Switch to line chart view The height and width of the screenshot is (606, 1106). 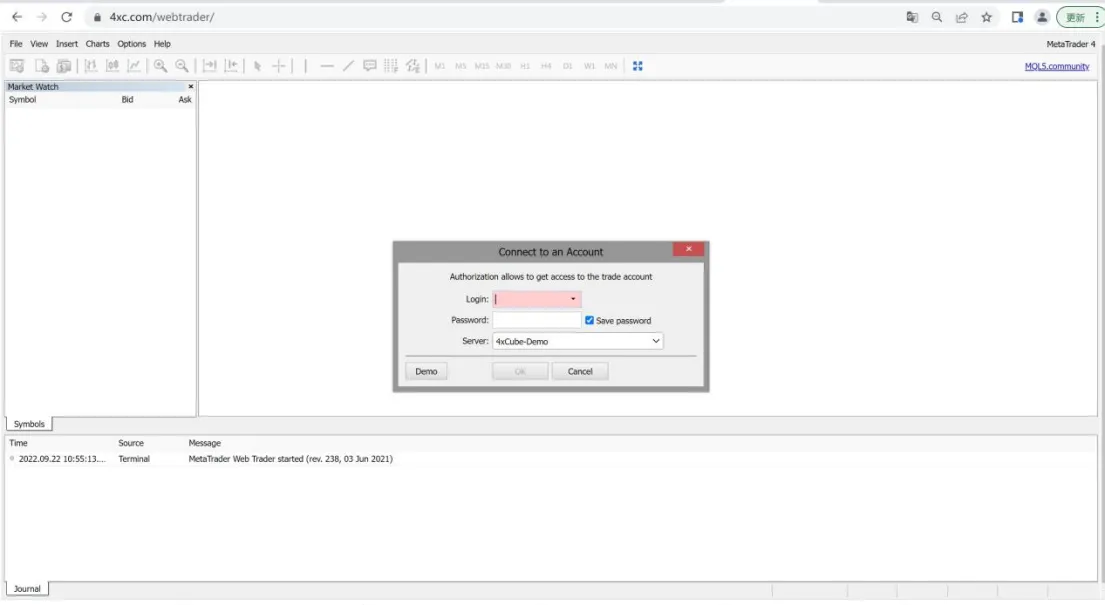pos(133,66)
